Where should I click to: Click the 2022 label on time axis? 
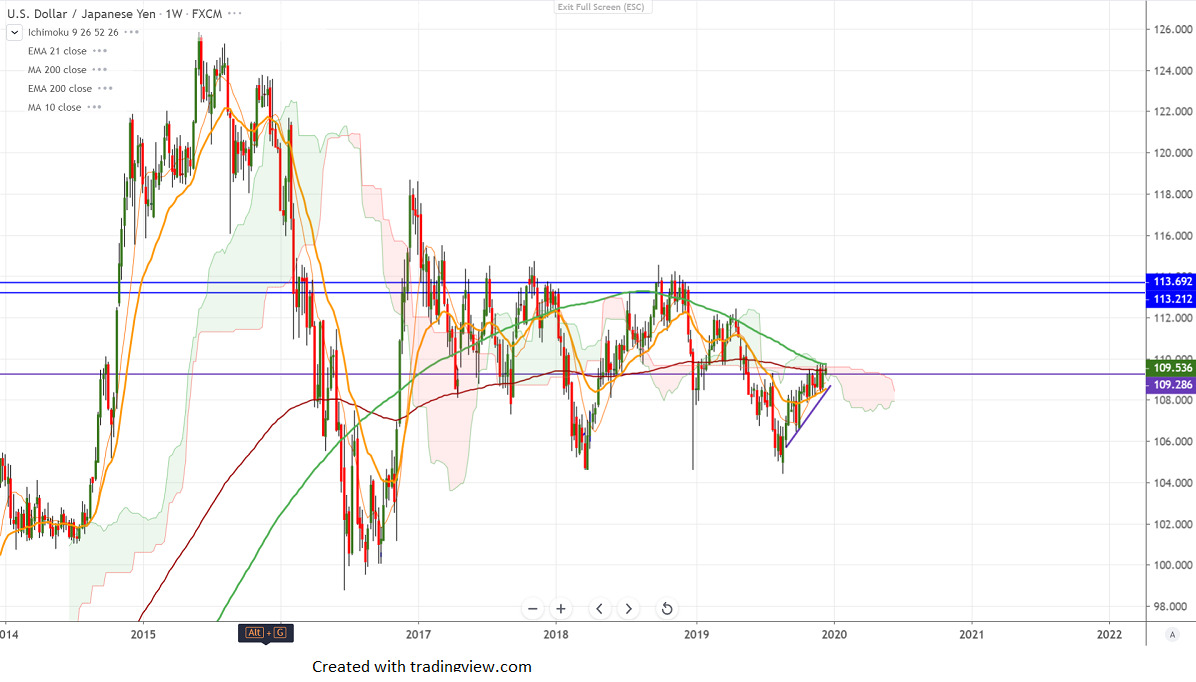(x=1109, y=634)
